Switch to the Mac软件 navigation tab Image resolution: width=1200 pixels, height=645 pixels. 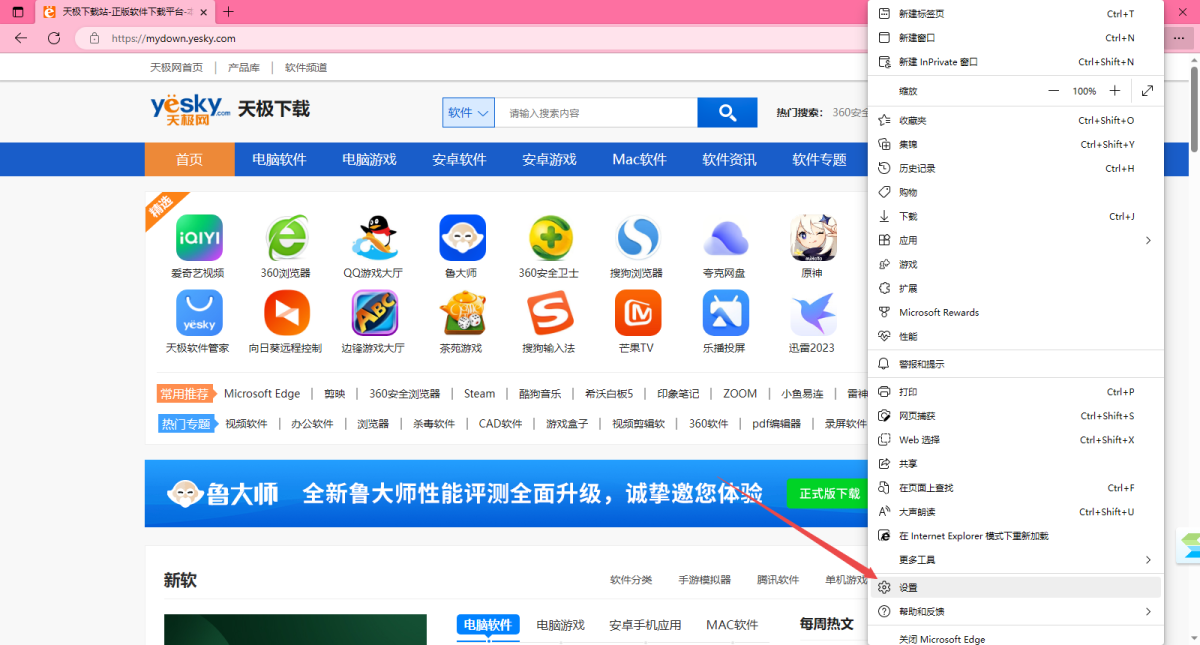click(x=638, y=159)
